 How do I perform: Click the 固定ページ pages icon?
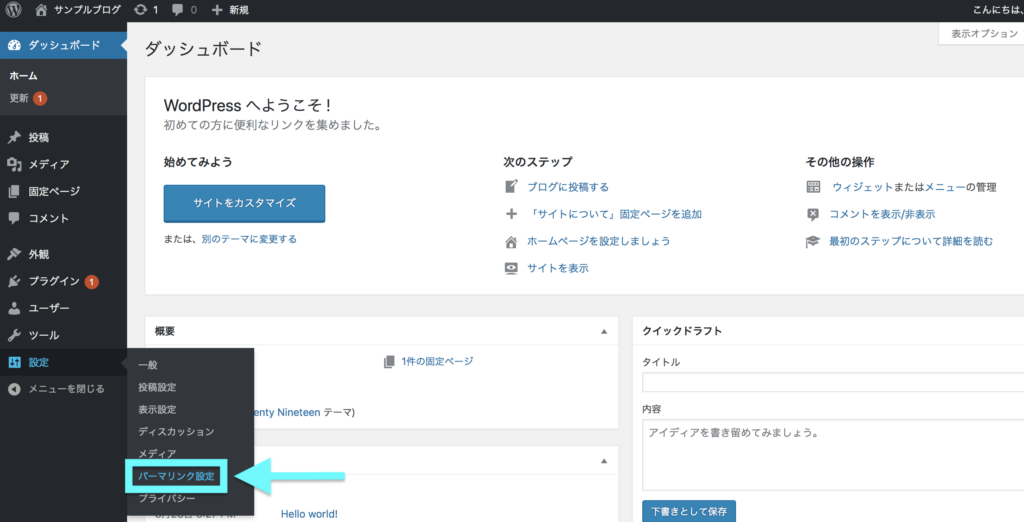pos(14,191)
